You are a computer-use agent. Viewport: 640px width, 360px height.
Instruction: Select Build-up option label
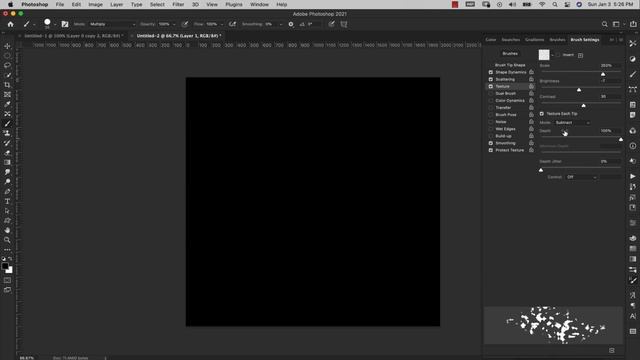(x=503, y=136)
